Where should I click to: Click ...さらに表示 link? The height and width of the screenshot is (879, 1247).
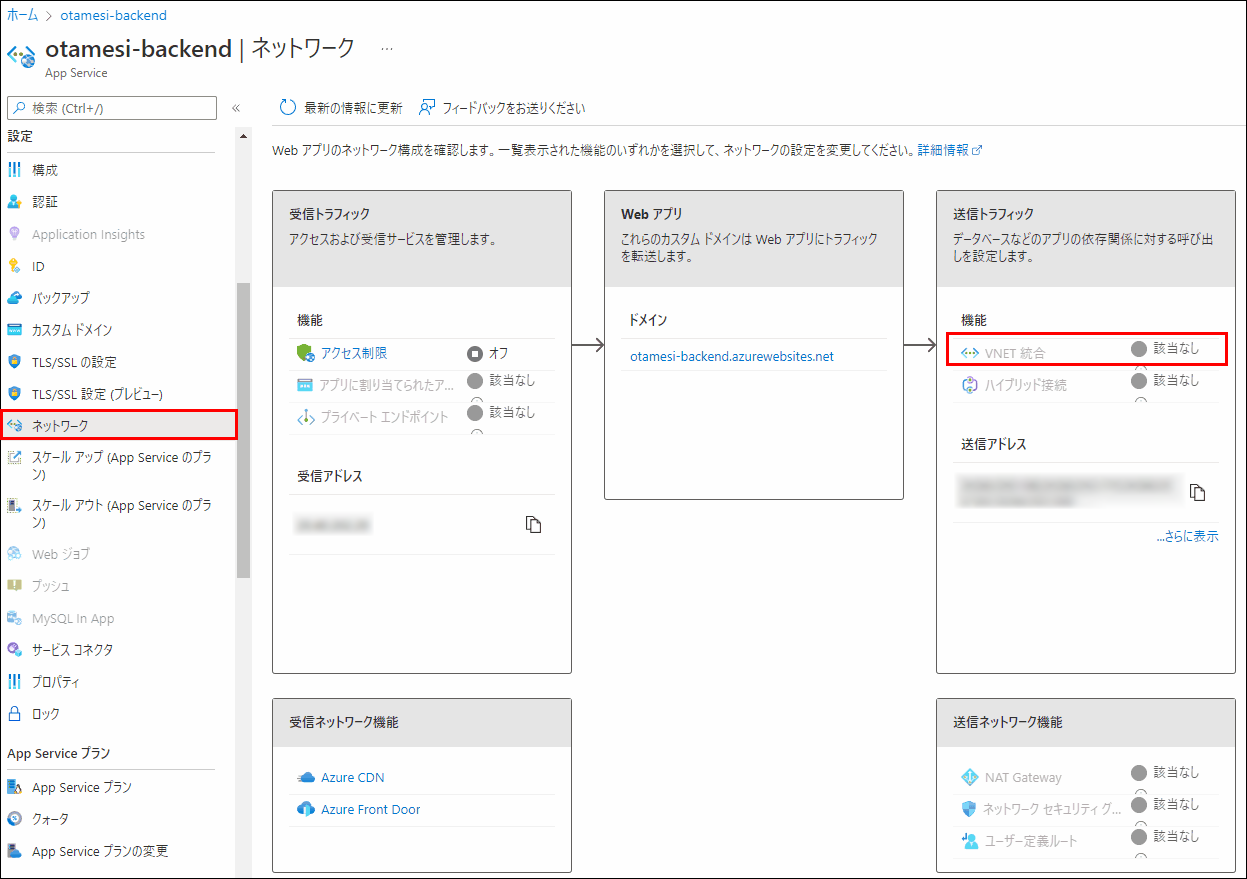(x=1188, y=536)
